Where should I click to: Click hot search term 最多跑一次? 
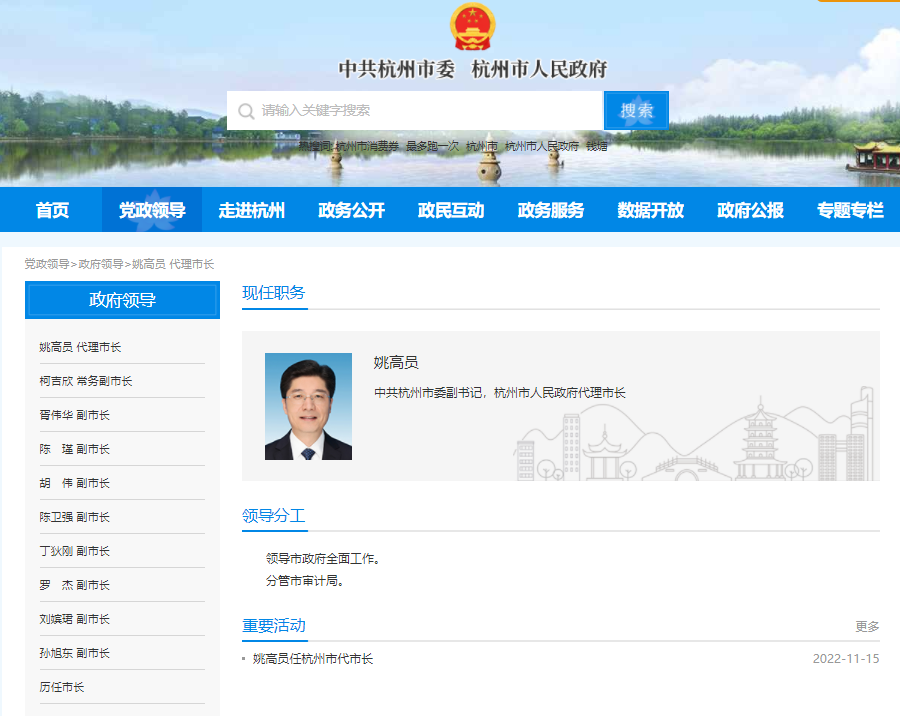[x=432, y=146]
